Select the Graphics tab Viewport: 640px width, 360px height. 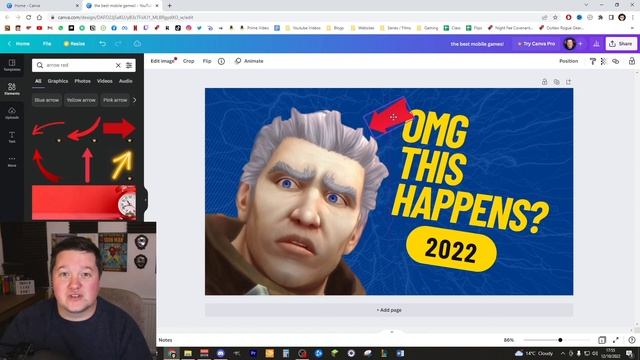[58, 81]
